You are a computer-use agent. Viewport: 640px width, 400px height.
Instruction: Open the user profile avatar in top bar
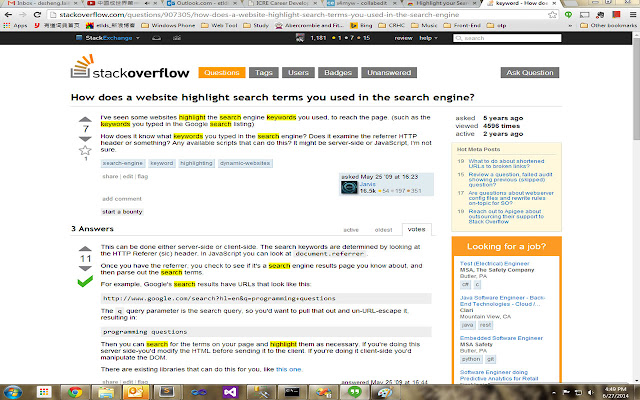coord(300,38)
